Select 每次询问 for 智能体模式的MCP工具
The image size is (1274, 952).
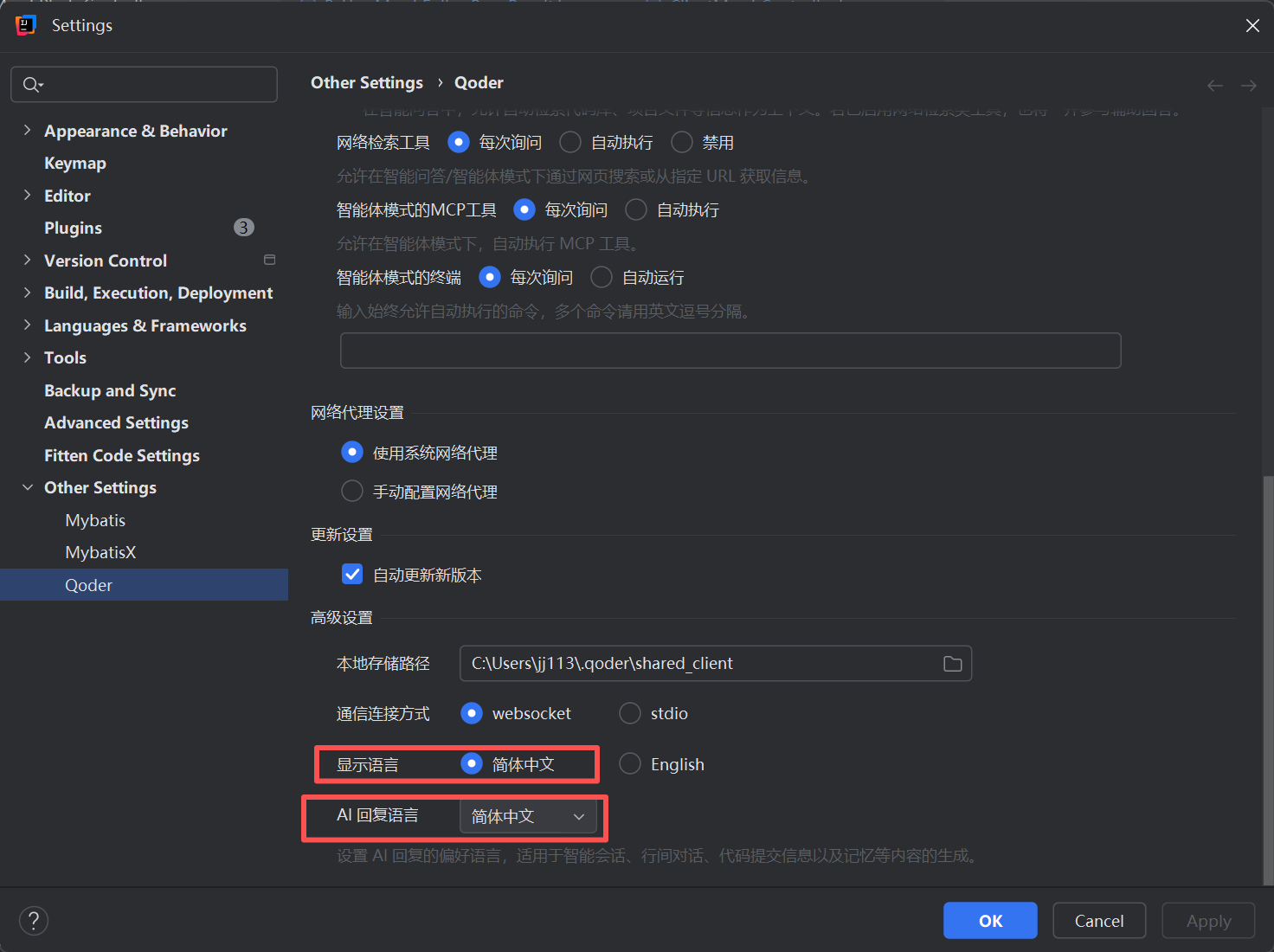524,209
